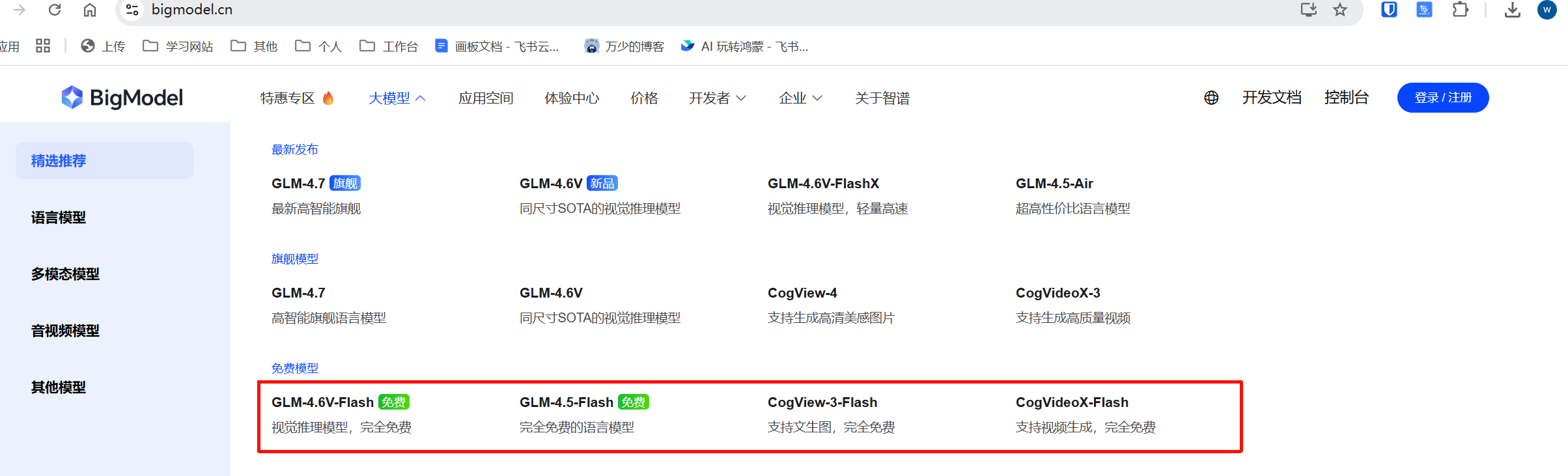Open browser downloads icon
The height and width of the screenshot is (476, 1568).
(1513, 10)
